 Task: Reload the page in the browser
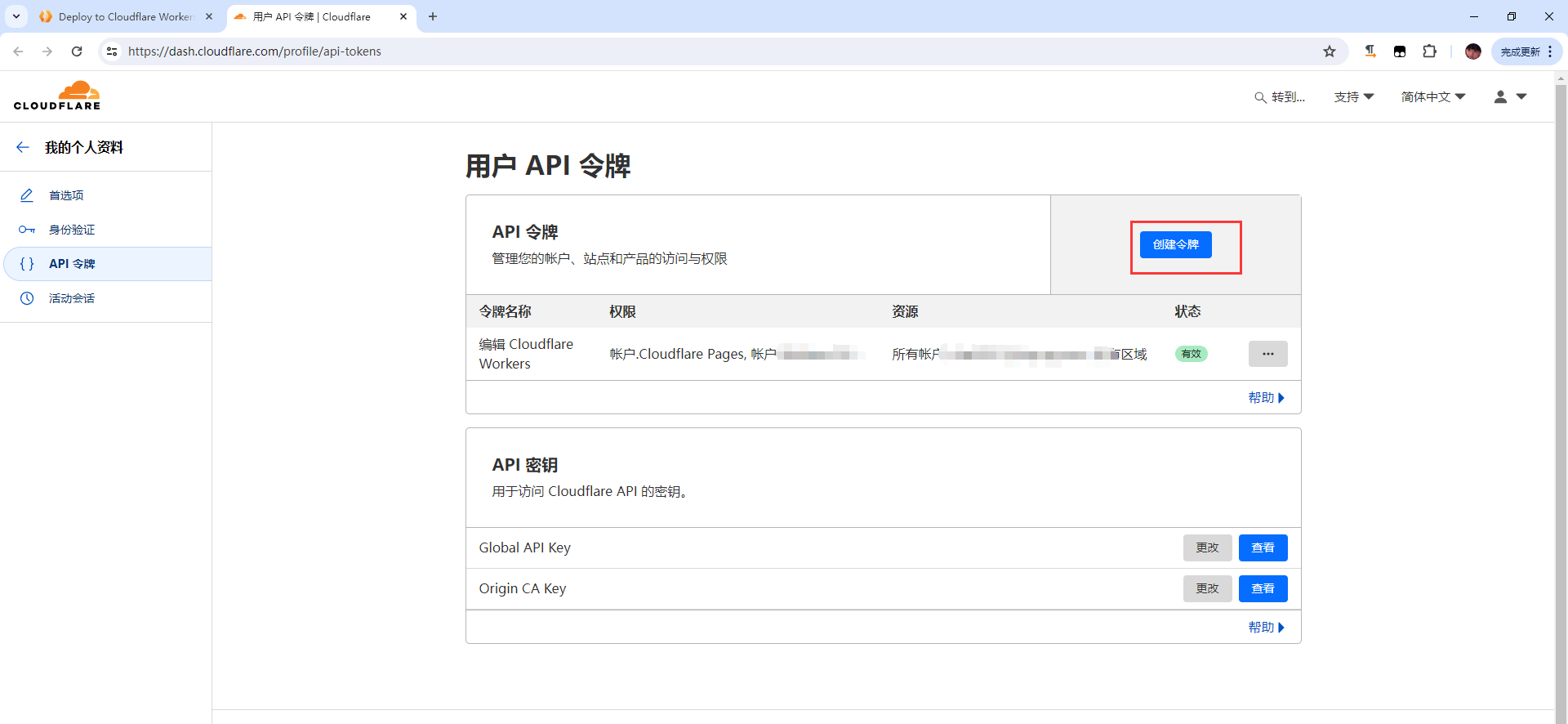click(77, 51)
